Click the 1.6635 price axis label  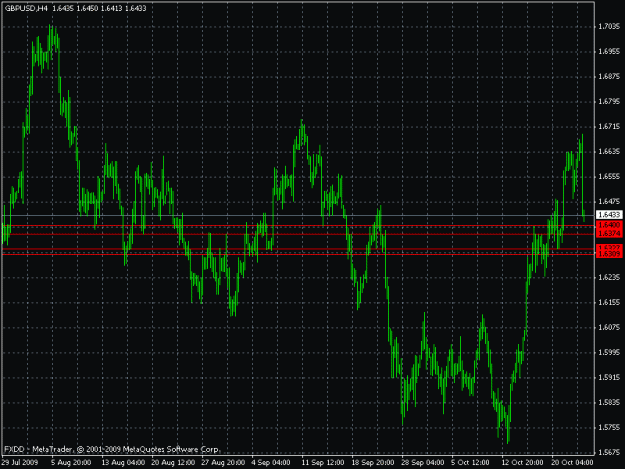[x=609, y=151]
